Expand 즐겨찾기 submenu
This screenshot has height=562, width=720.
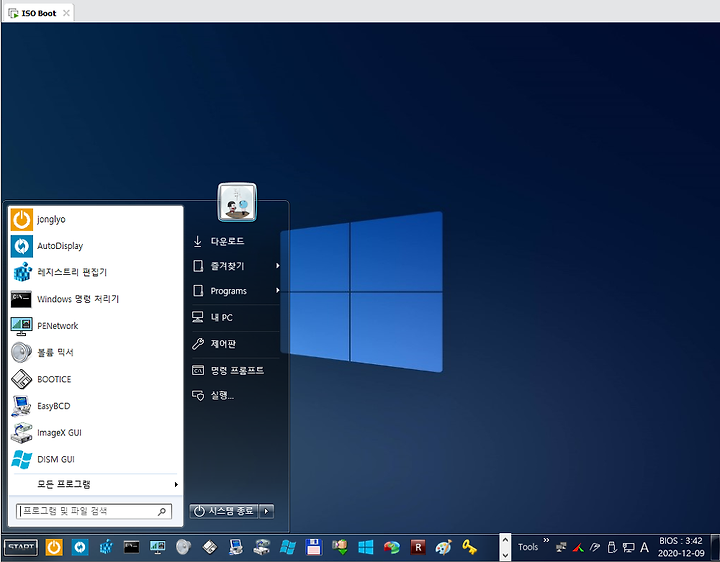[235, 266]
